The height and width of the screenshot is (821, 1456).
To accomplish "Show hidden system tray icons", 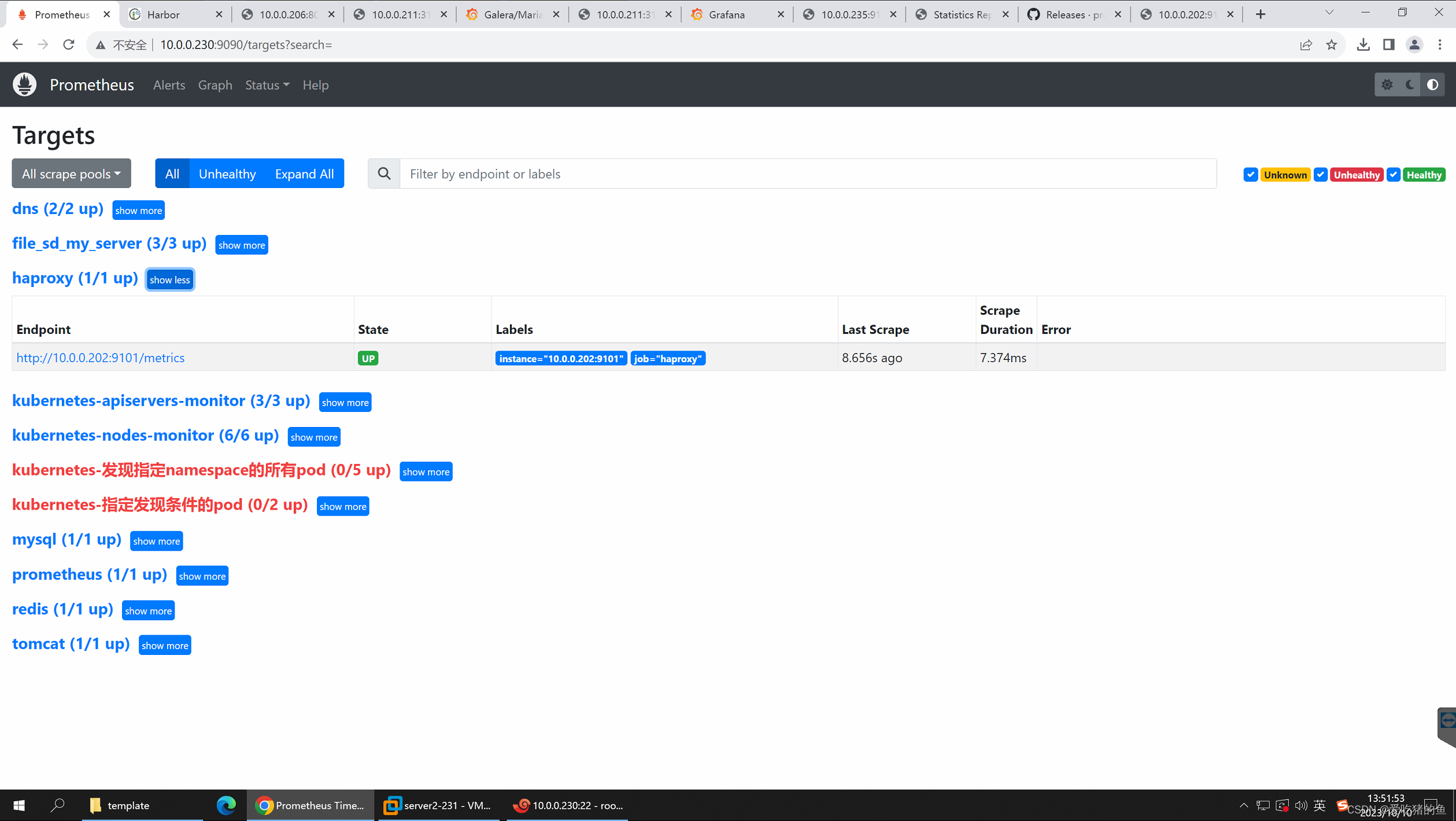I will click(1243, 805).
